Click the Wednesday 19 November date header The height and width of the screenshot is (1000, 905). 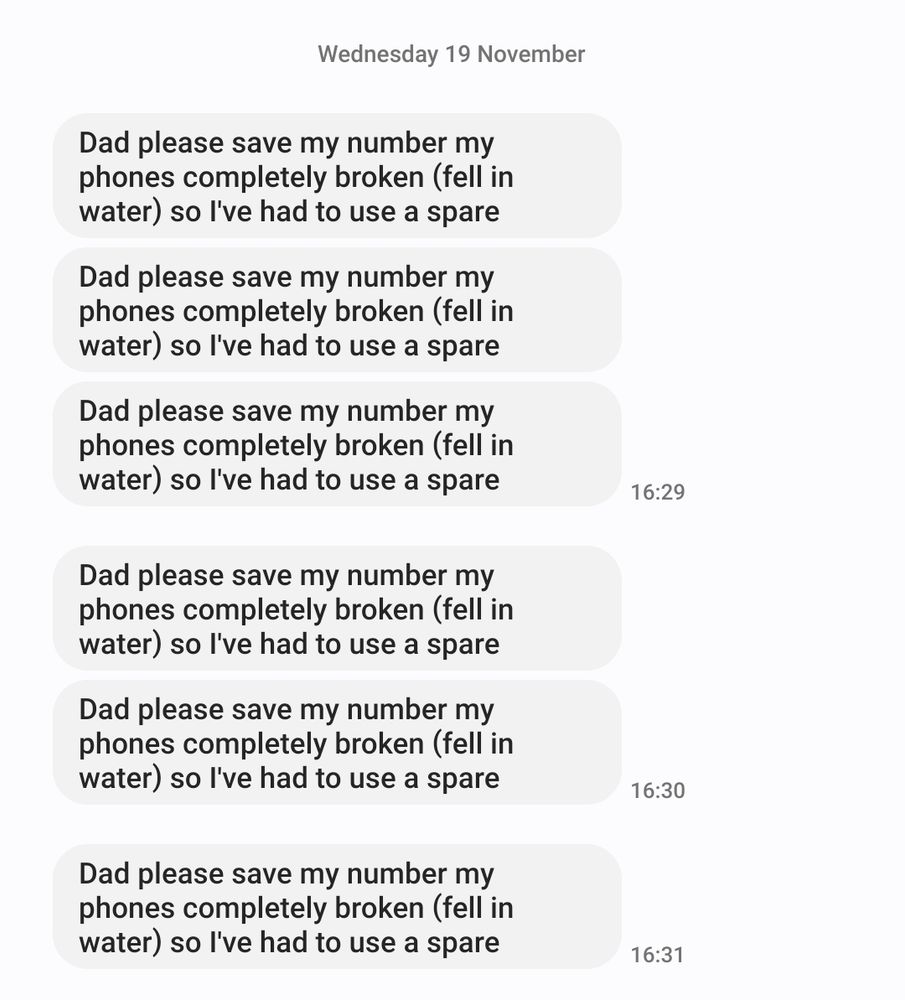451,54
